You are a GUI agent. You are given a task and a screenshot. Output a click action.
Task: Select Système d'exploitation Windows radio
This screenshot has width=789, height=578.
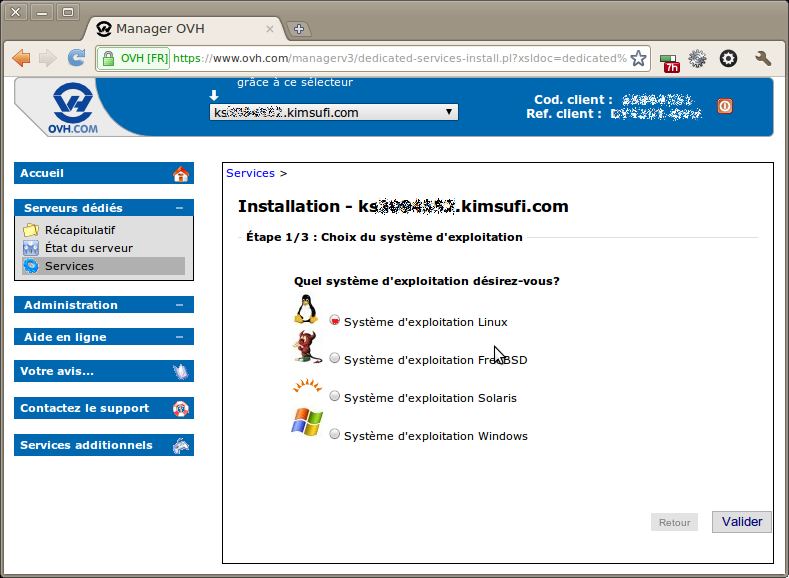[335, 434]
